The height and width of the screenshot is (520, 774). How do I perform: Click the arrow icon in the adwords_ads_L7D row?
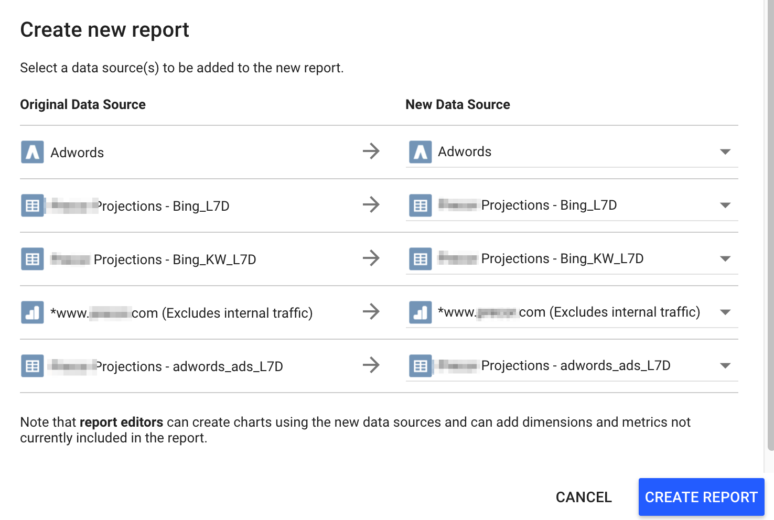coord(371,365)
